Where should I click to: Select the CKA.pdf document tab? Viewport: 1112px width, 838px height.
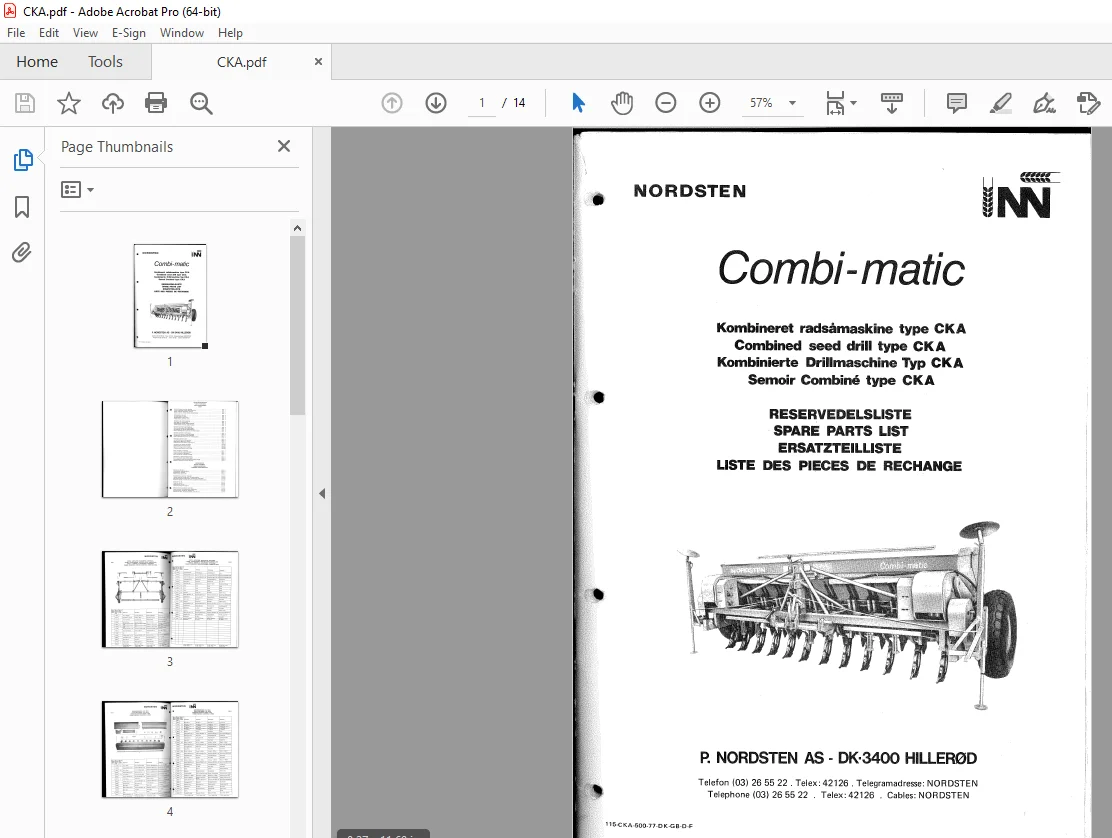241,62
